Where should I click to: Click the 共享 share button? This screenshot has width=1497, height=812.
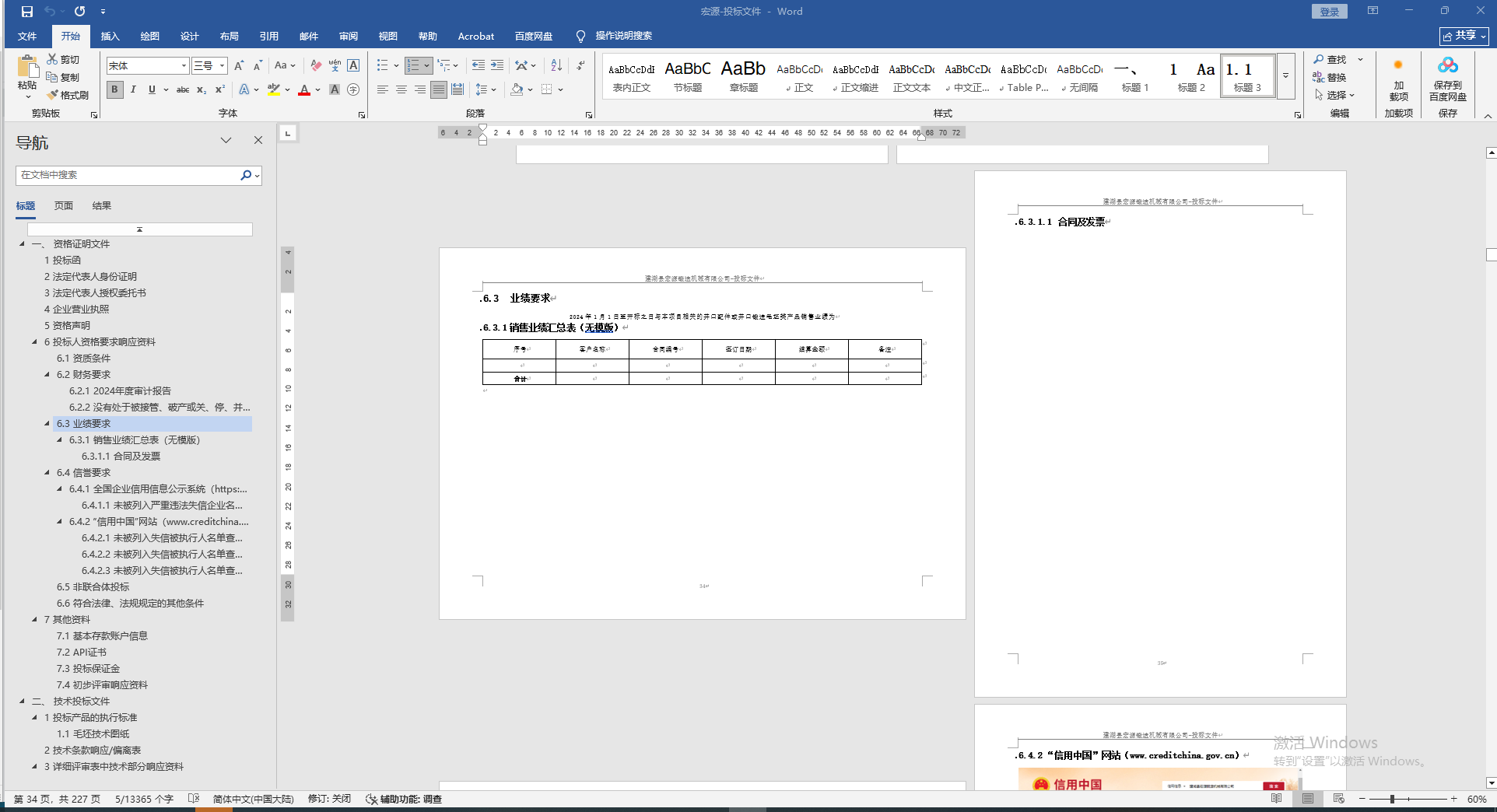pyautogui.click(x=1464, y=36)
